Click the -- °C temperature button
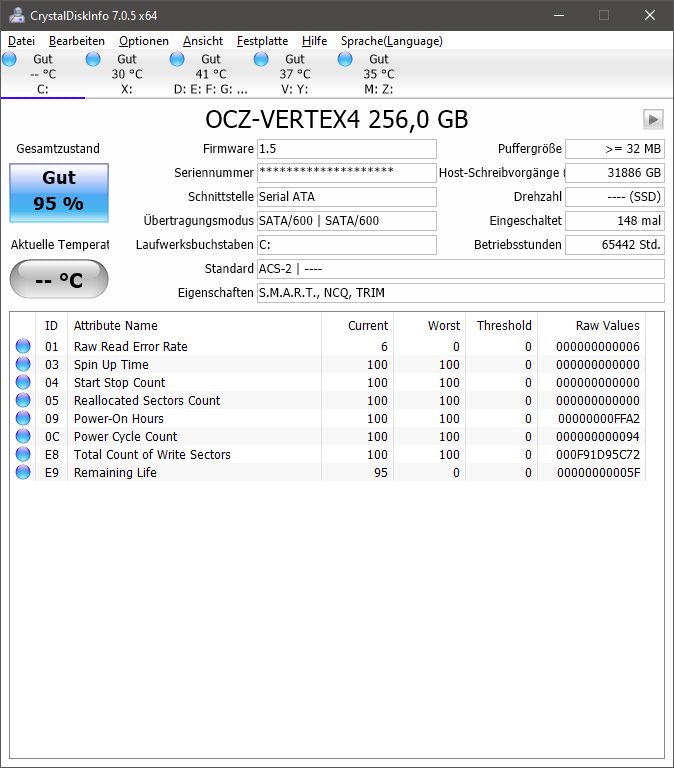The height and width of the screenshot is (768, 674). (x=59, y=279)
